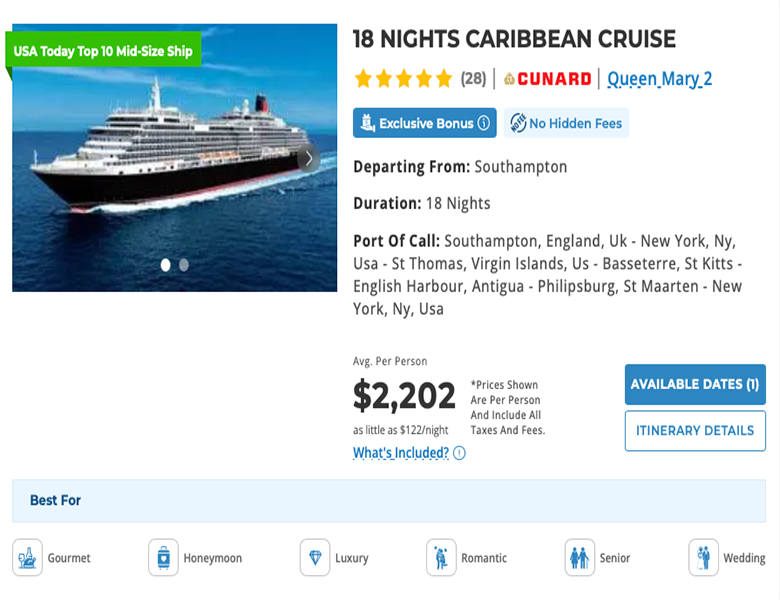The width and height of the screenshot is (780, 600).
Task: Open Available Dates (1) button
Action: 695,384
